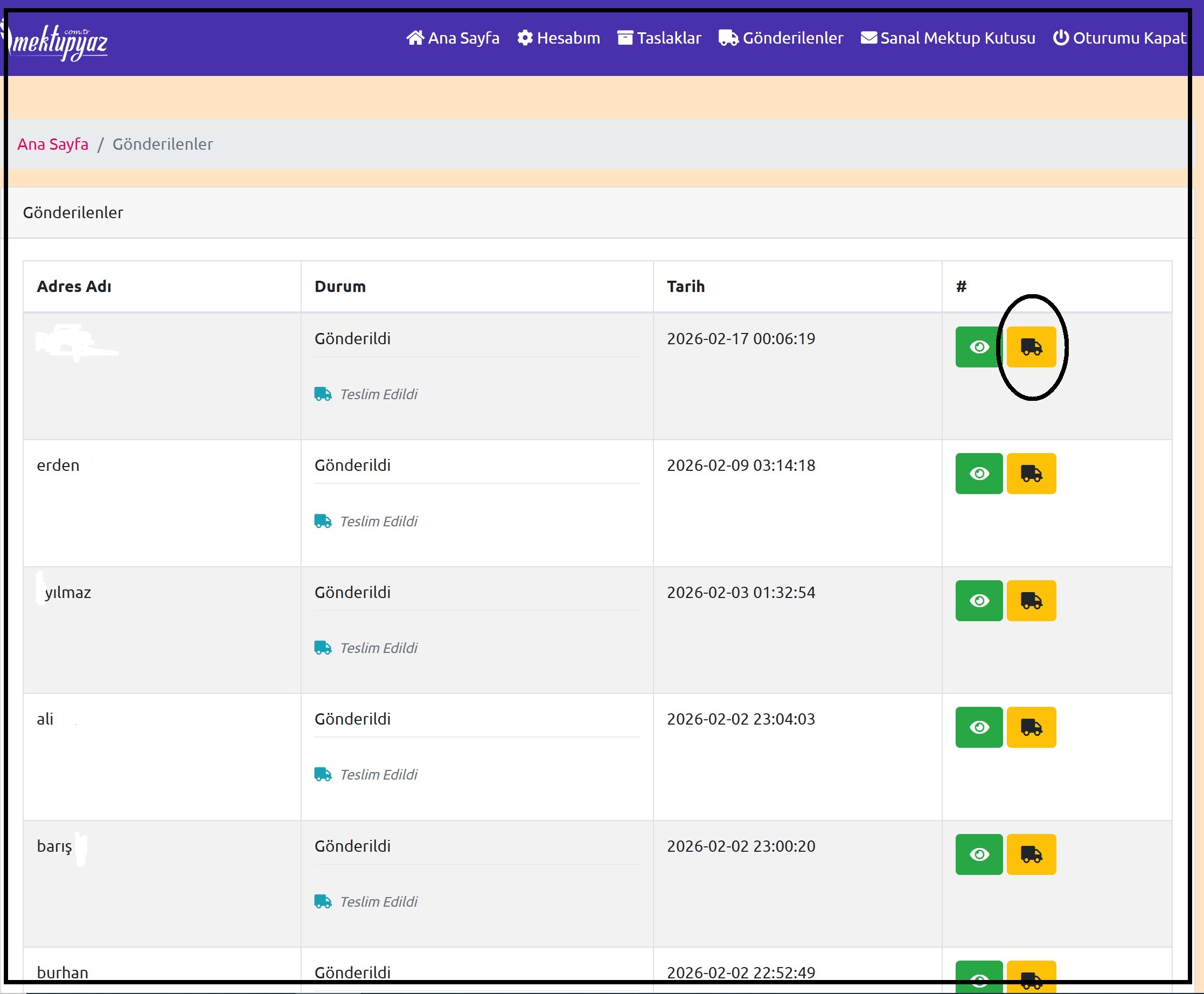This screenshot has height=994, width=1204.
Task: Click green eye button in ali row
Action: (x=978, y=727)
